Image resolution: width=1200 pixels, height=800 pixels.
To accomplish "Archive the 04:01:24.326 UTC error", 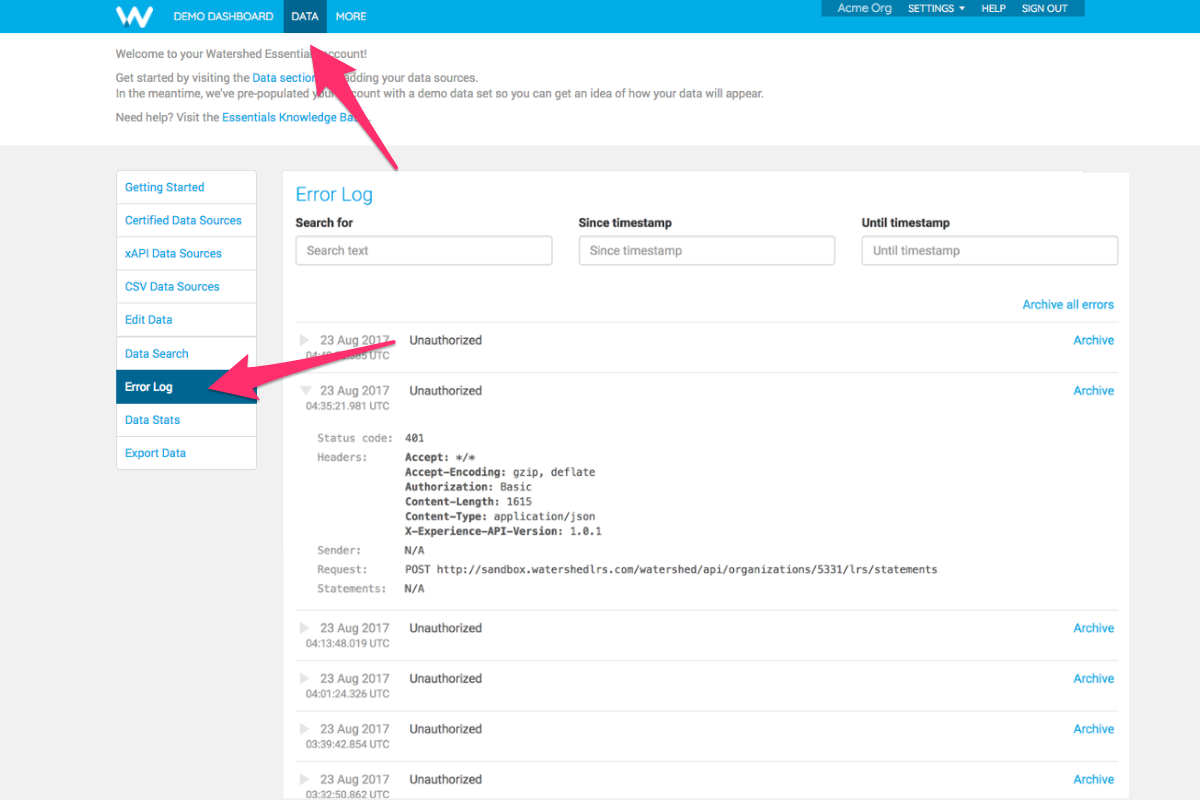I will [1093, 678].
